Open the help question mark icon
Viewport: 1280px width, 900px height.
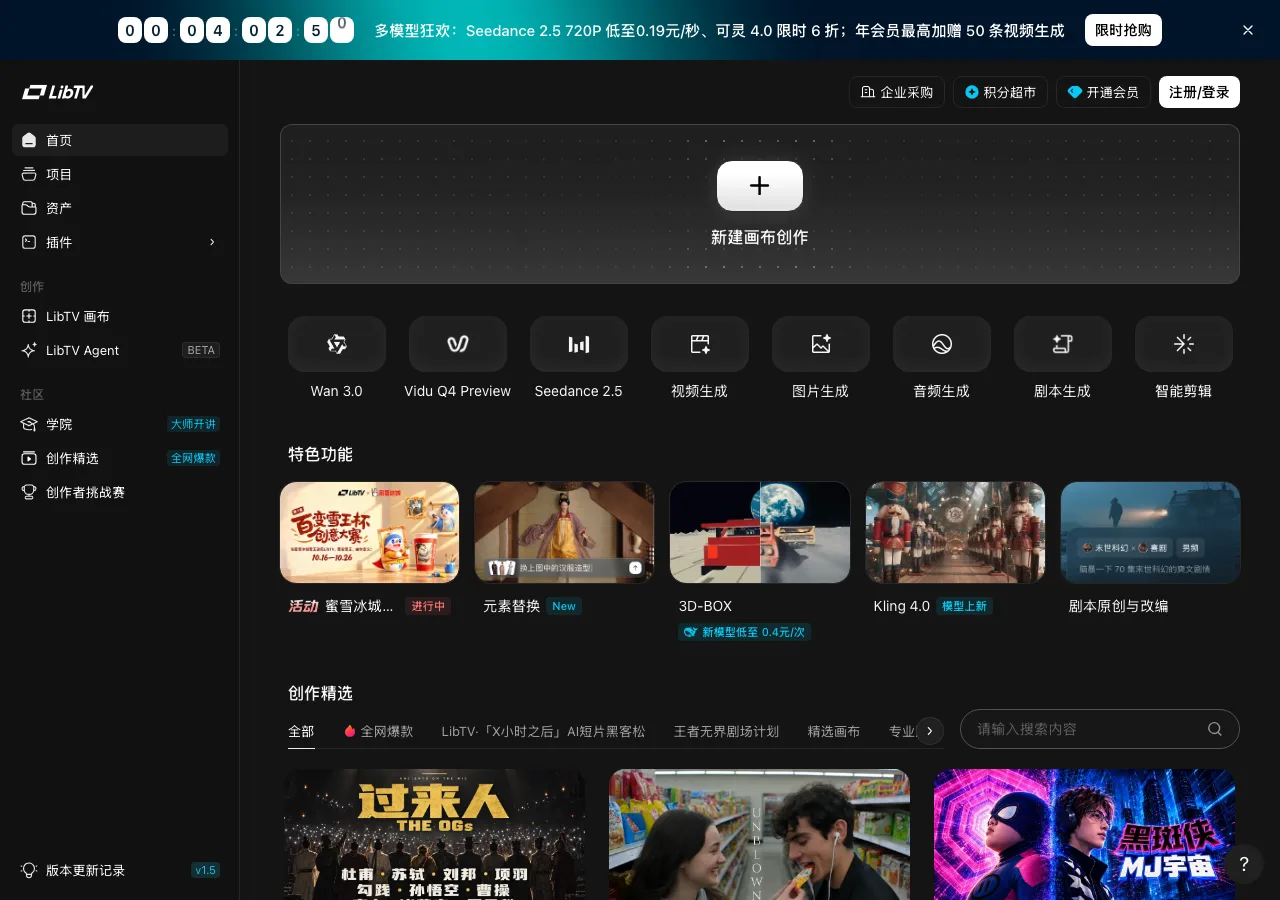point(1244,865)
